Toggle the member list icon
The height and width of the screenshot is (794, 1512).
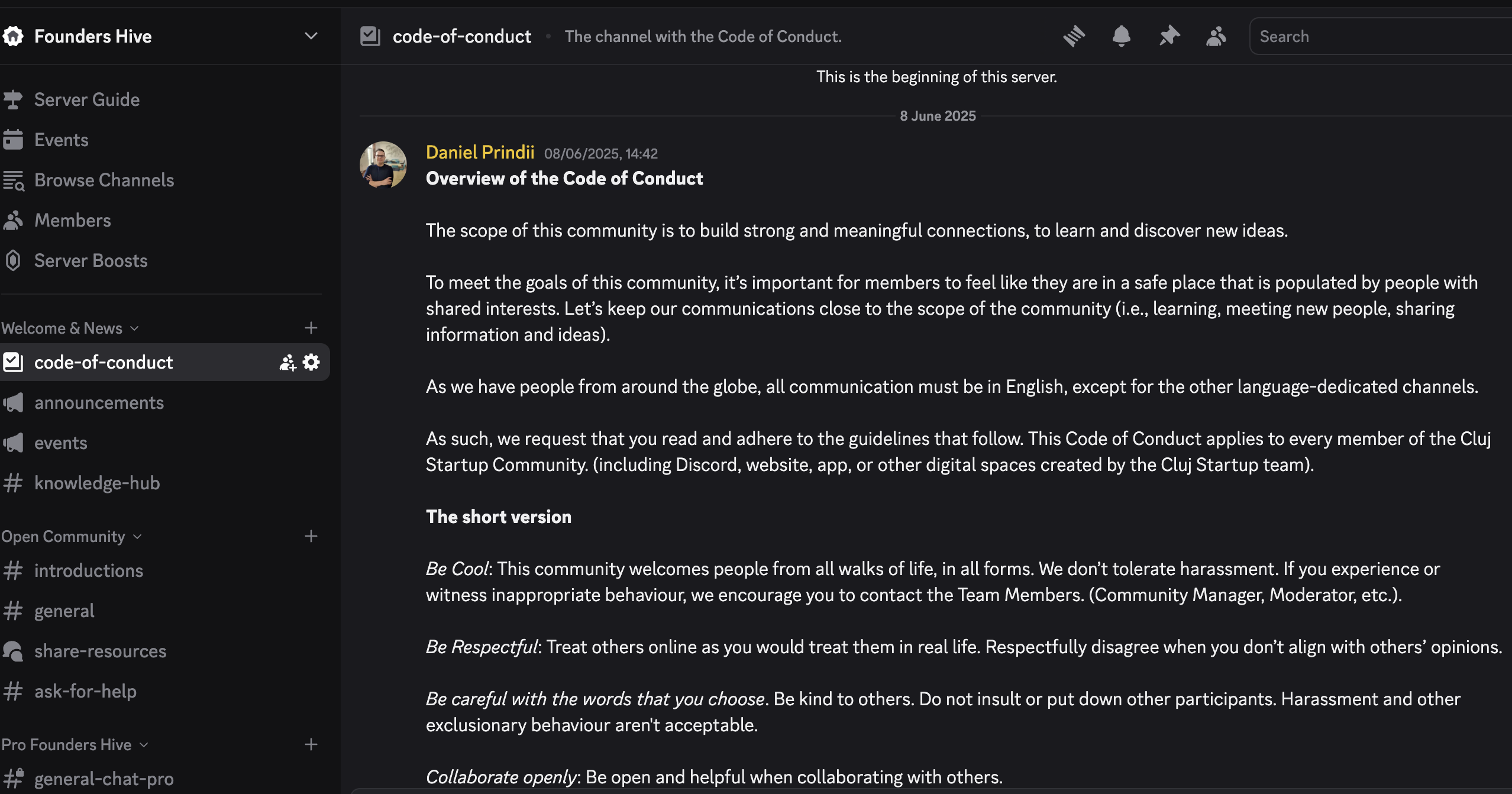(1216, 36)
